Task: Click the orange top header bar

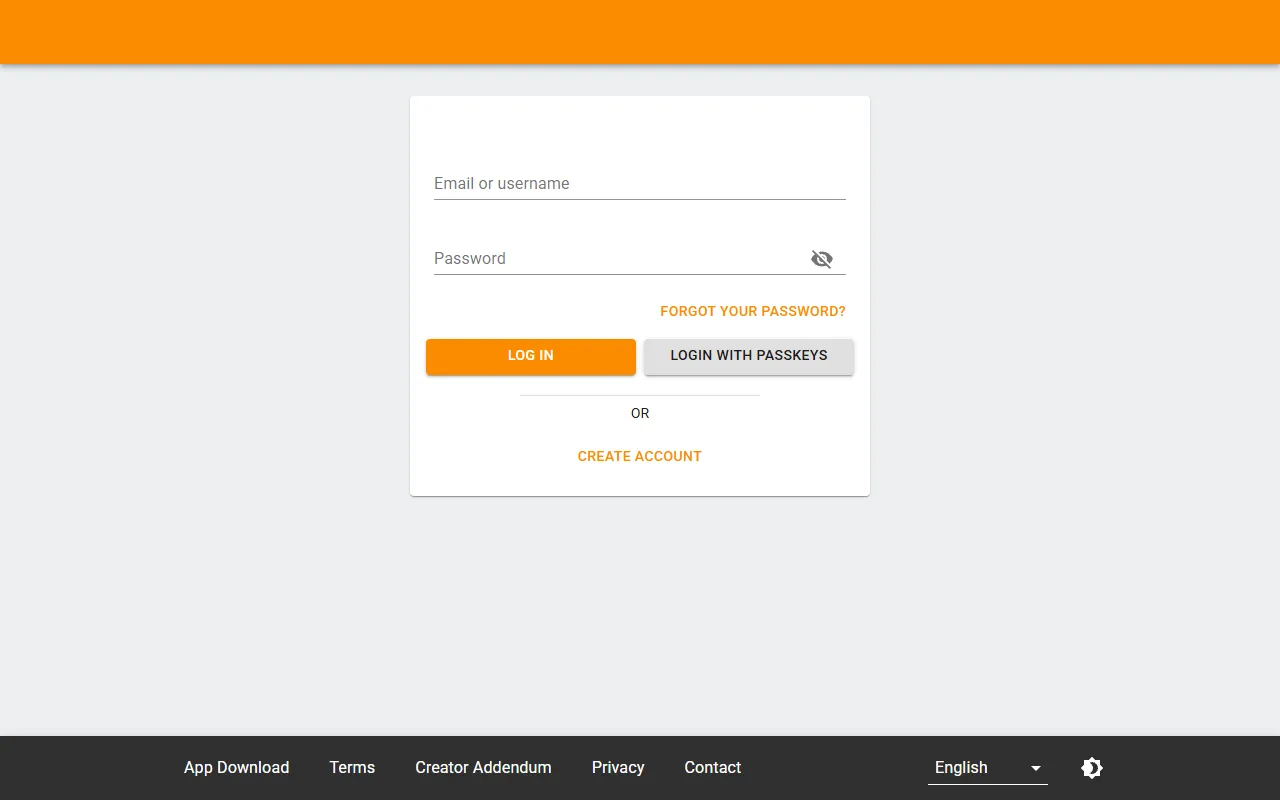Action: click(640, 32)
